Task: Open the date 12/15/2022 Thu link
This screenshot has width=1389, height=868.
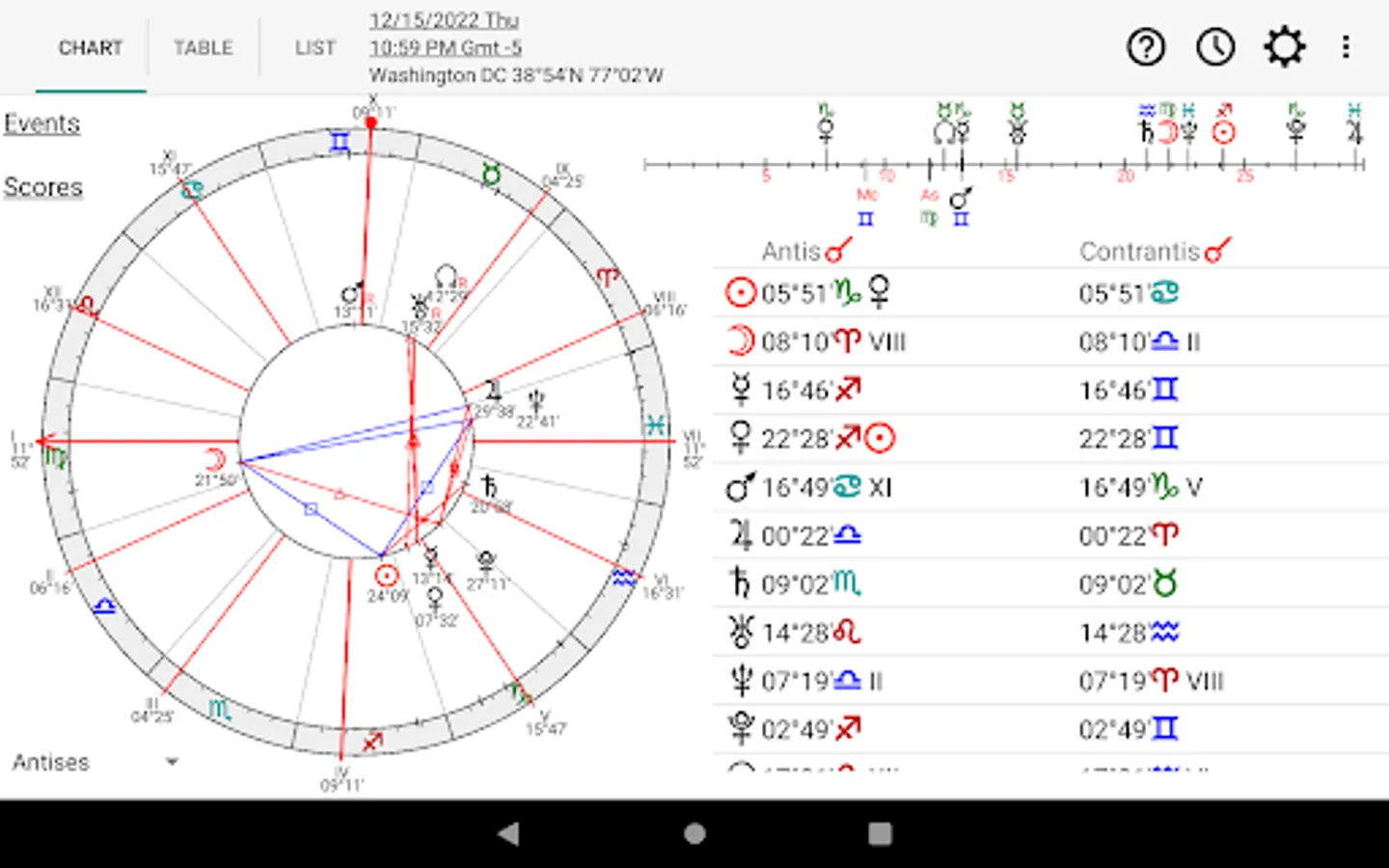Action: click(445, 19)
